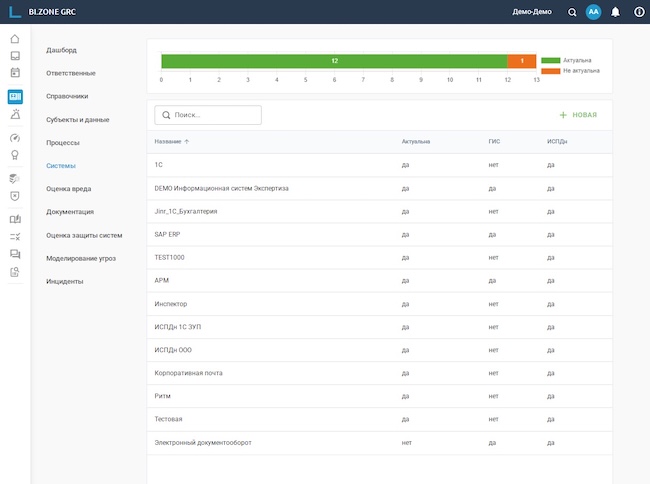Open Процессы menu item
Viewport: 650px width, 484px height.
pyautogui.click(x=63, y=143)
